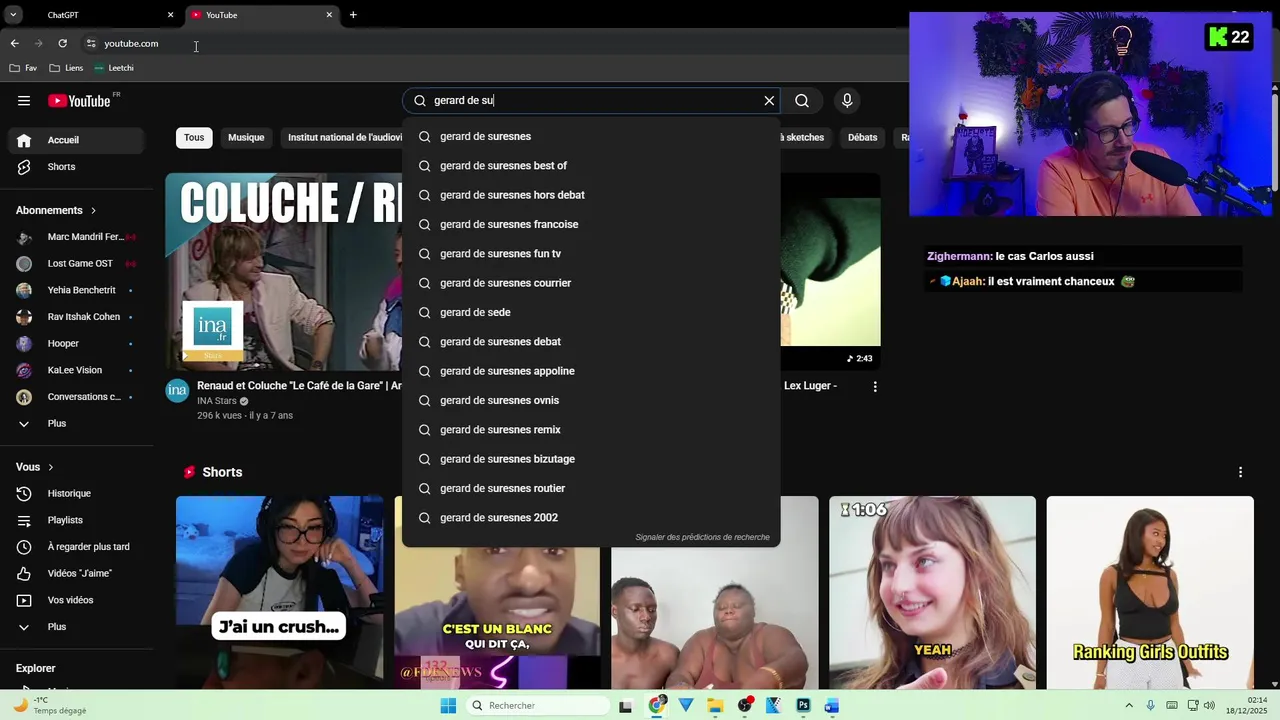
Task: Expand more subscriptions with Plus
Action: pos(78,424)
